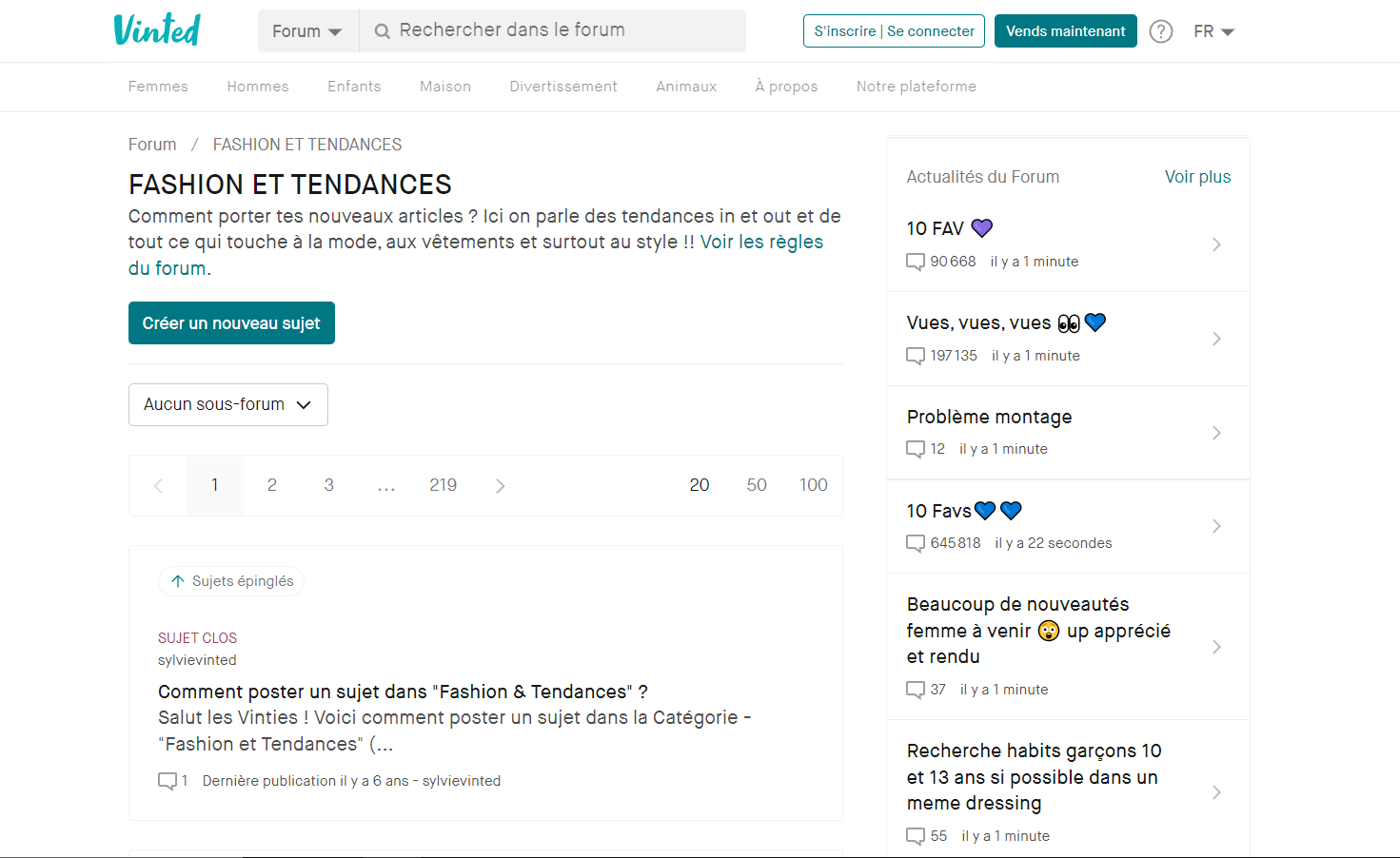This screenshot has height=858, width=1400.
Task: Open the Enfants category menu
Action: (x=354, y=87)
